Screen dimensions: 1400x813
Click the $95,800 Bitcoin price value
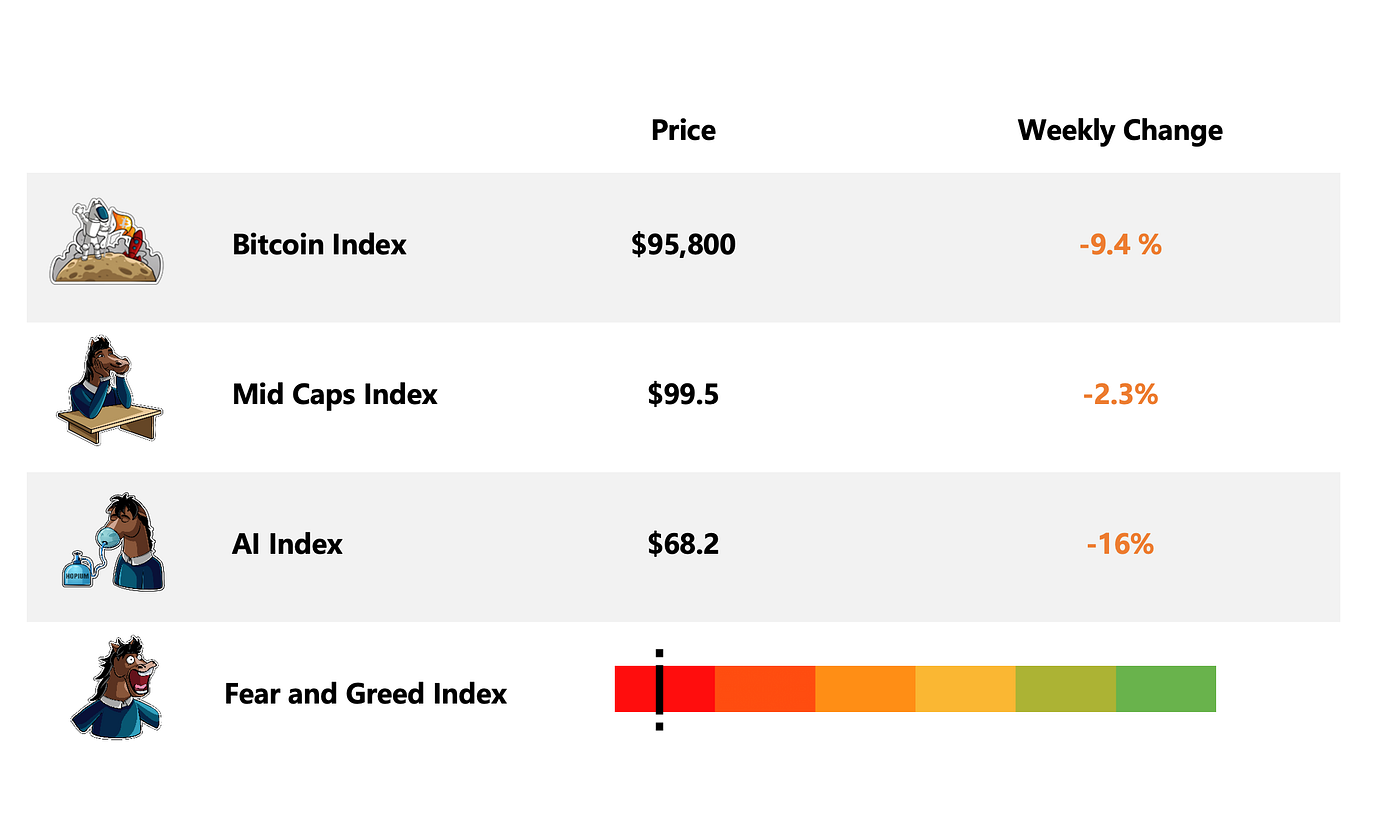(x=683, y=244)
